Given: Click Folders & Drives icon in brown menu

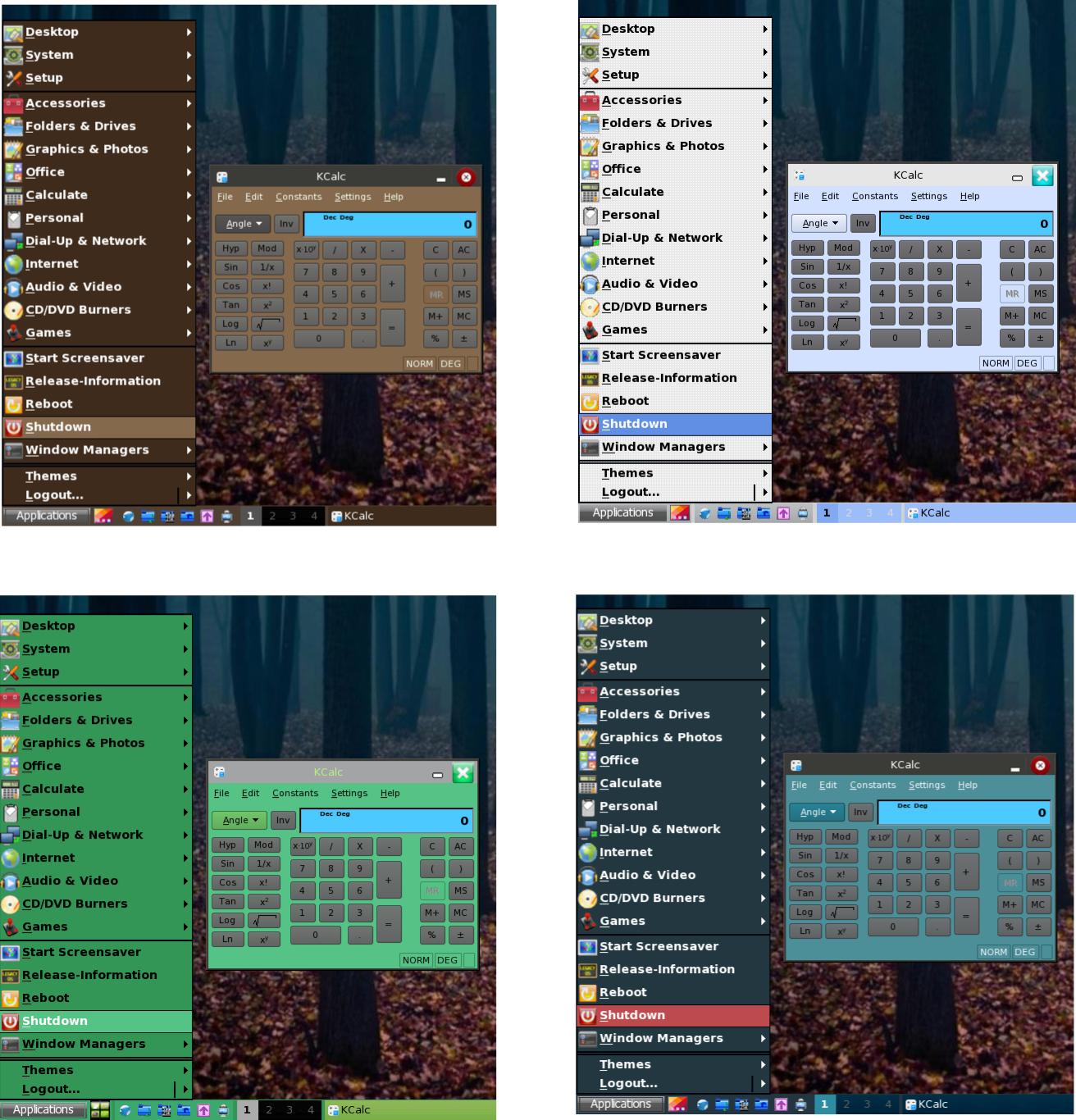Looking at the screenshot, I should pos(13,126).
